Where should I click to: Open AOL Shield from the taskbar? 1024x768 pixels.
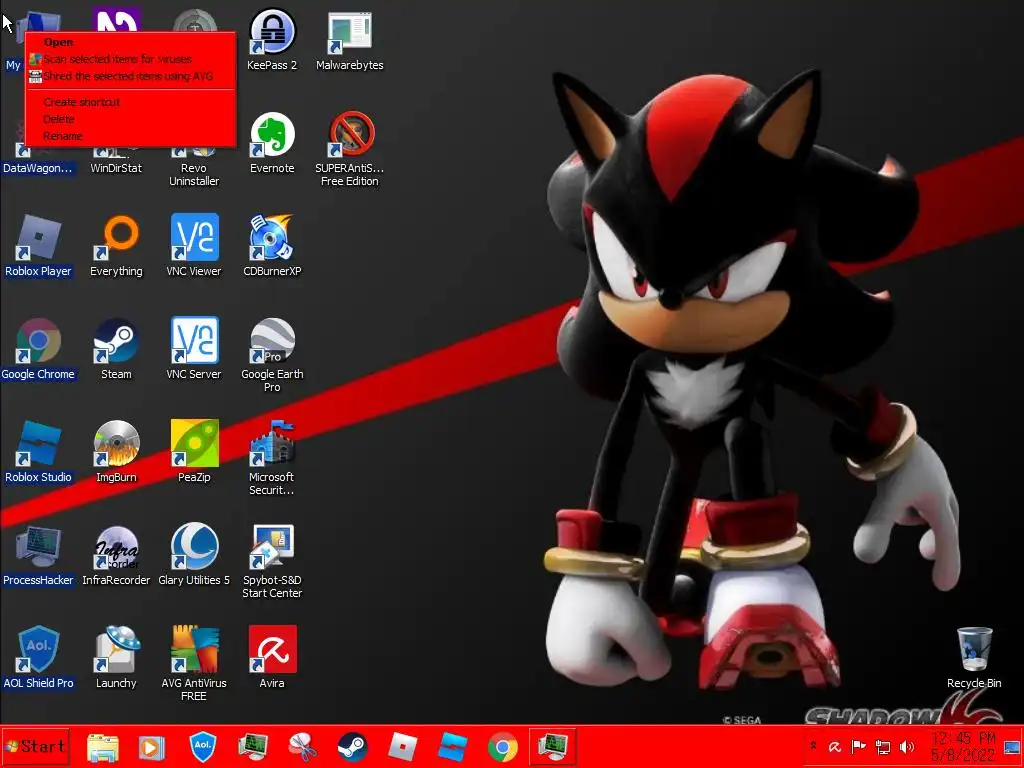click(202, 747)
